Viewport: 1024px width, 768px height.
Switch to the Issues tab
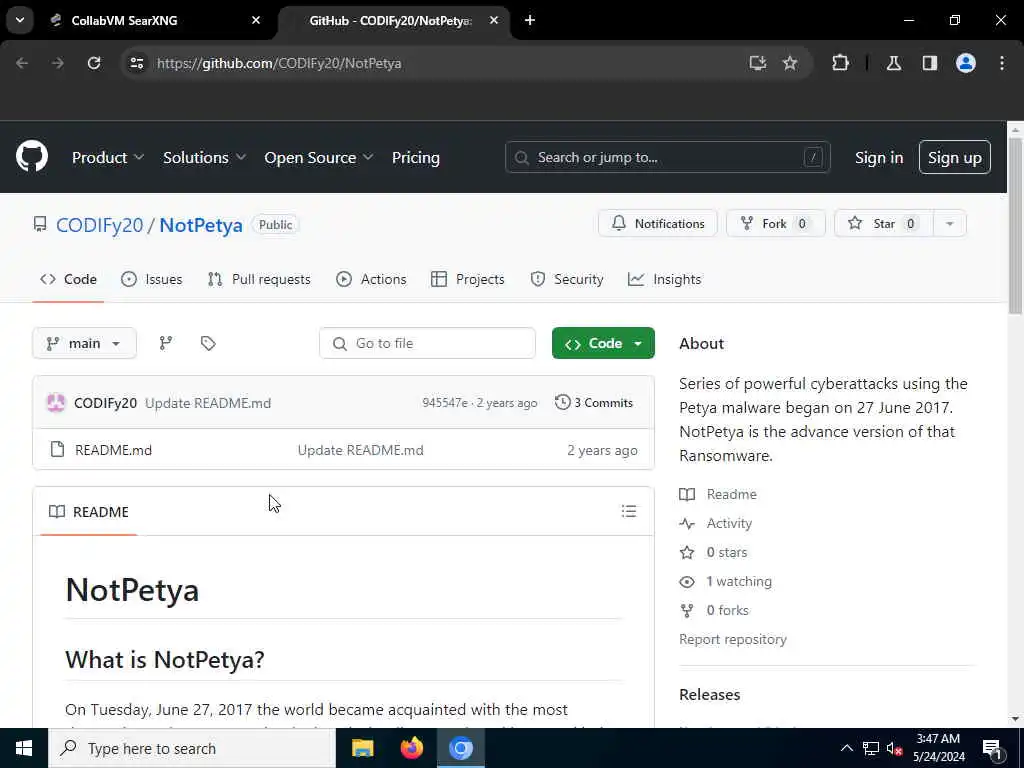(x=152, y=280)
